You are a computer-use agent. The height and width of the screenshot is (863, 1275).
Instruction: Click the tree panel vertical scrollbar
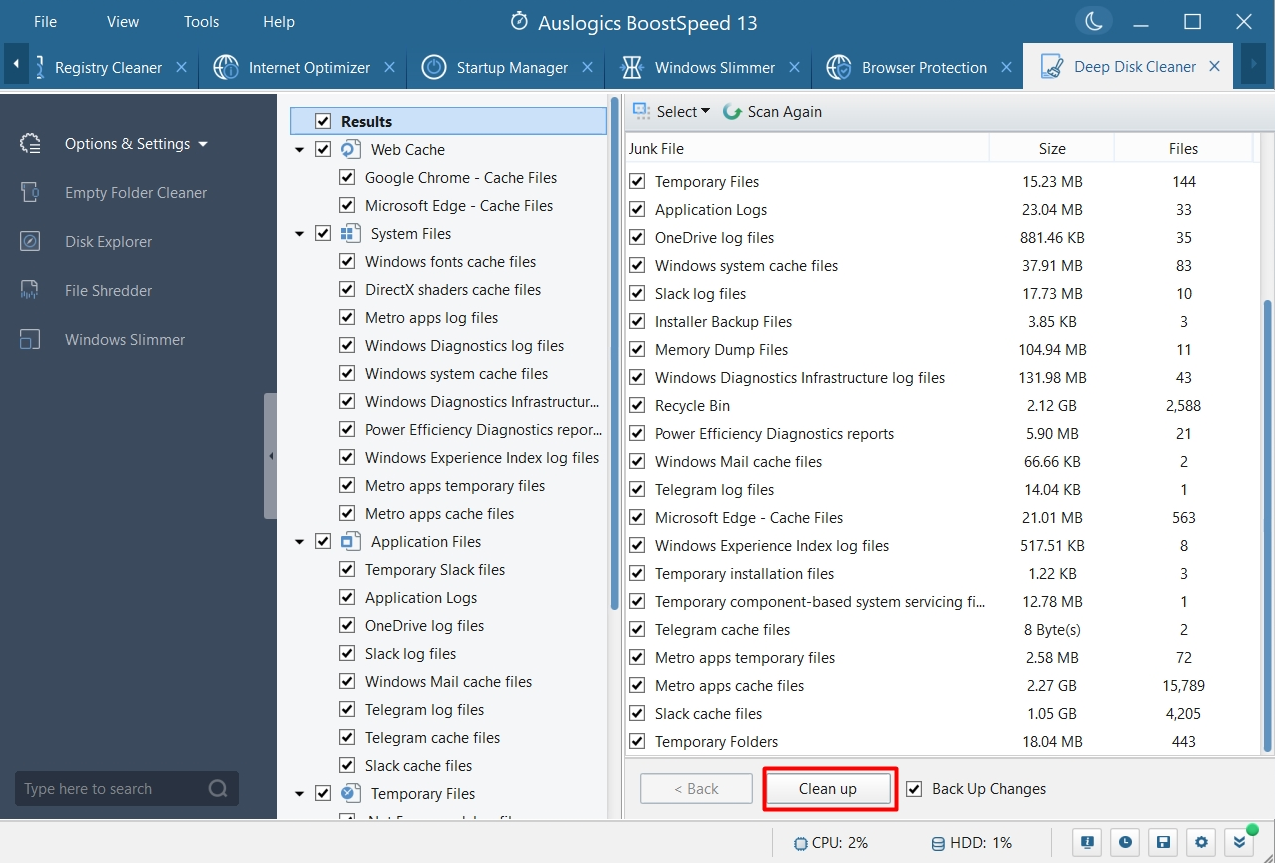[614, 353]
